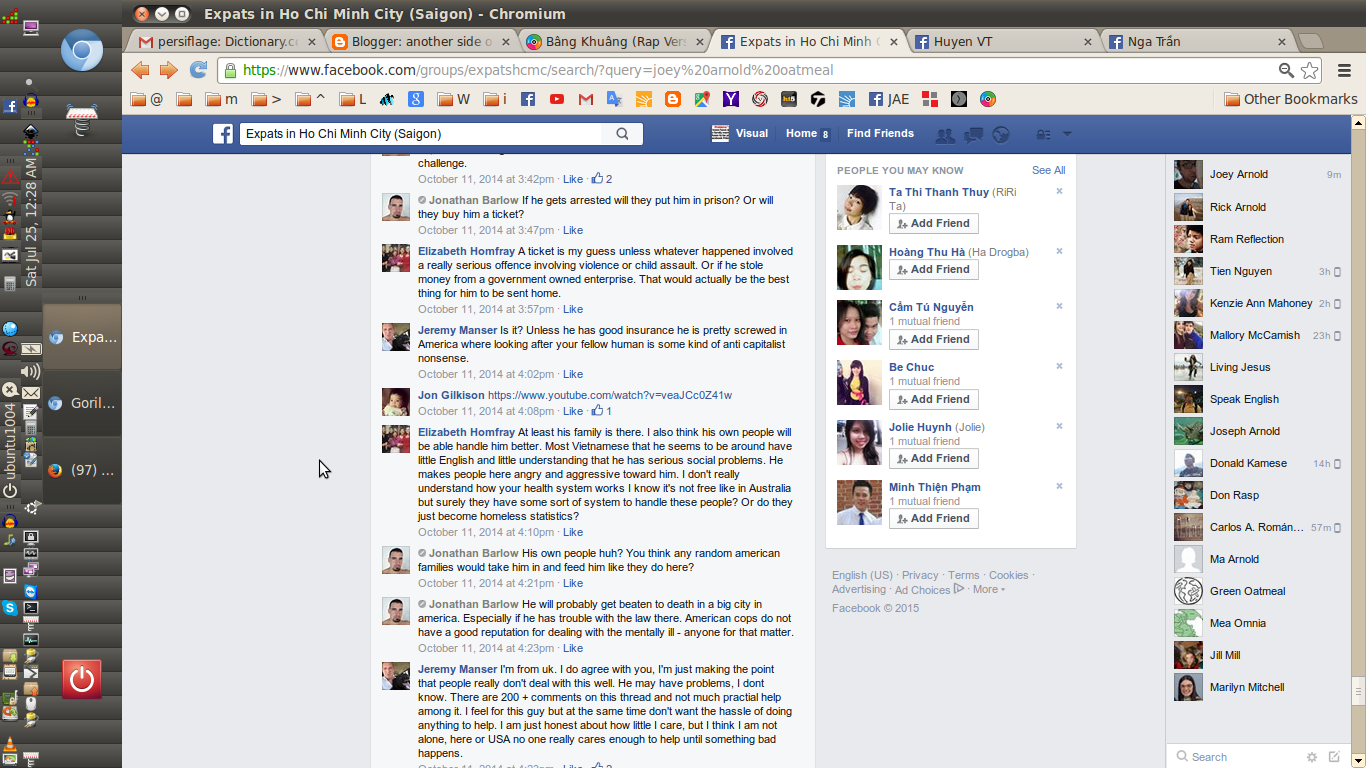Image resolution: width=1366 pixels, height=768 pixels.
Task: Open the '^' bookmarks folder
Action: tap(311, 99)
